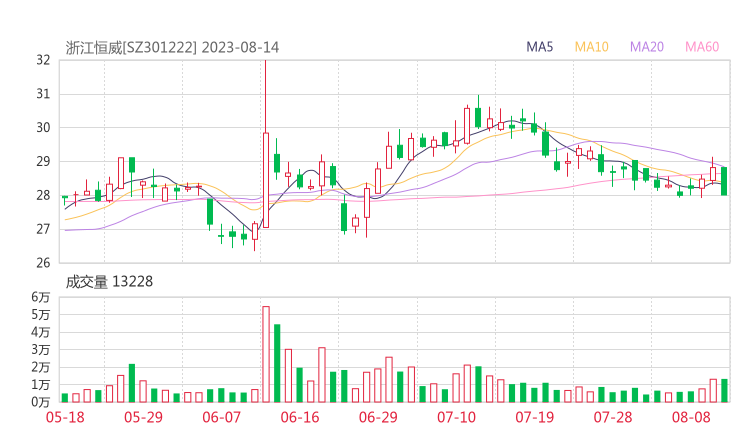The height and width of the screenshot is (440, 740).
Task: Click the MA20 legend label
Action: [x=647, y=47]
